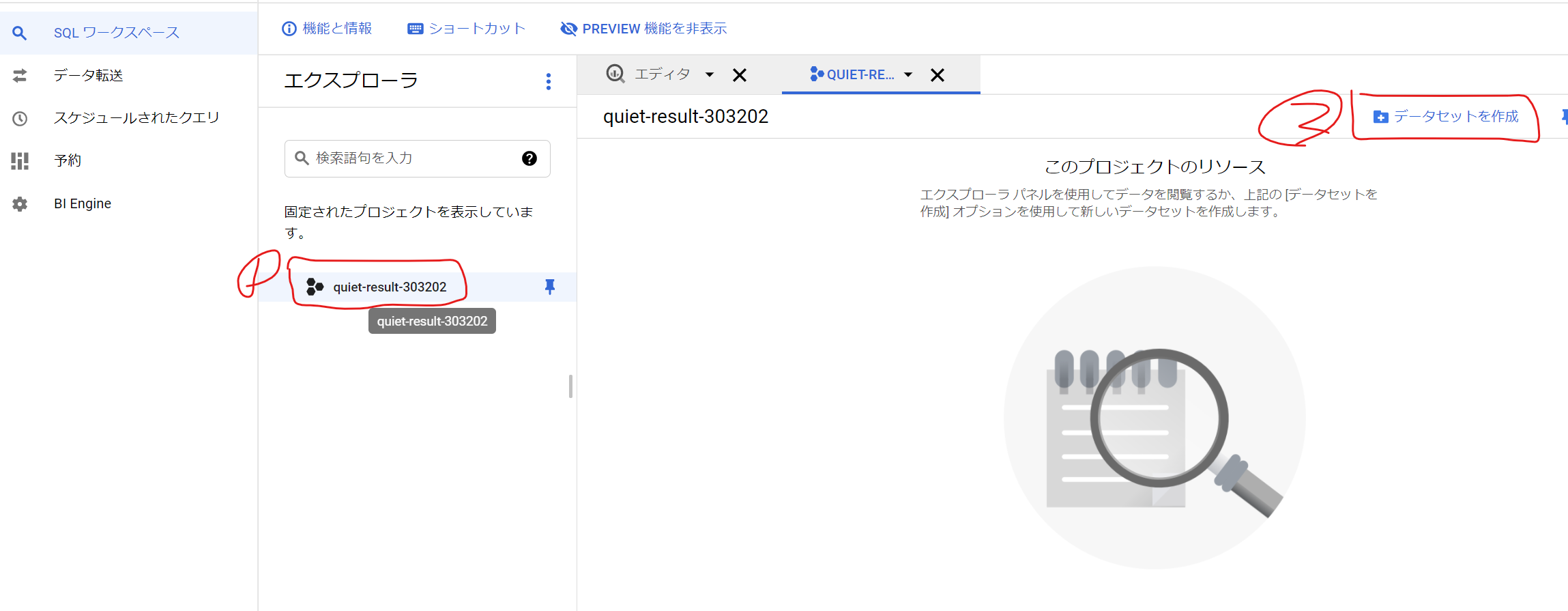Screen dimensions: 1568x611
Task: Focus the 検索語句を入力 search field
Action: click(417, 158)
